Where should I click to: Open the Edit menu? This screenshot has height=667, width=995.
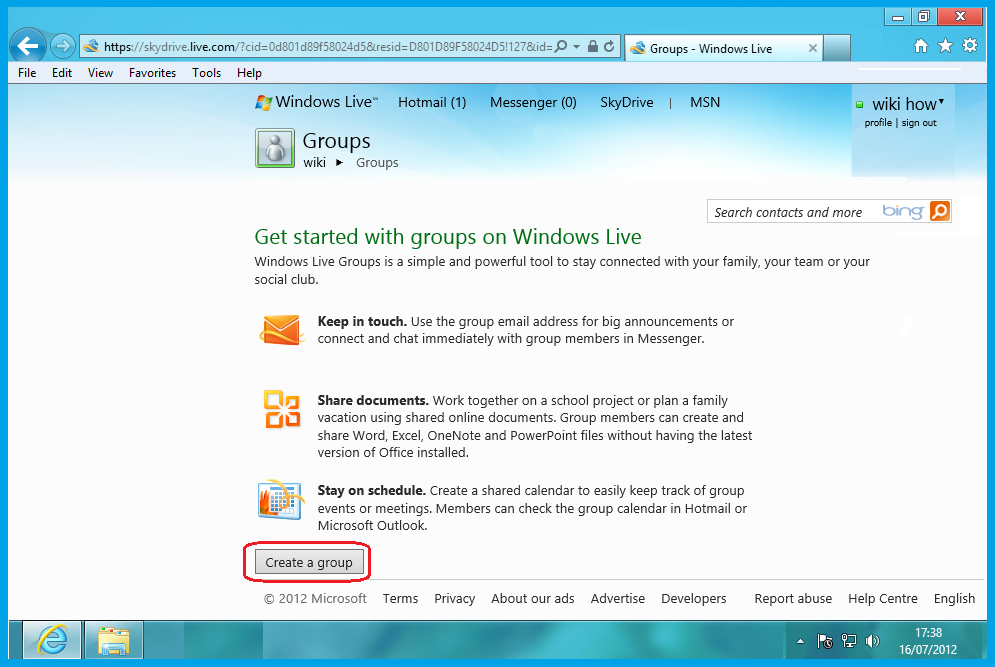coord(62,73)
